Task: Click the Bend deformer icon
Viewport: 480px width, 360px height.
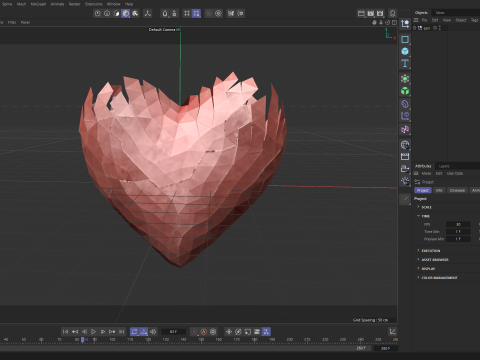Action: coord(405,104)
